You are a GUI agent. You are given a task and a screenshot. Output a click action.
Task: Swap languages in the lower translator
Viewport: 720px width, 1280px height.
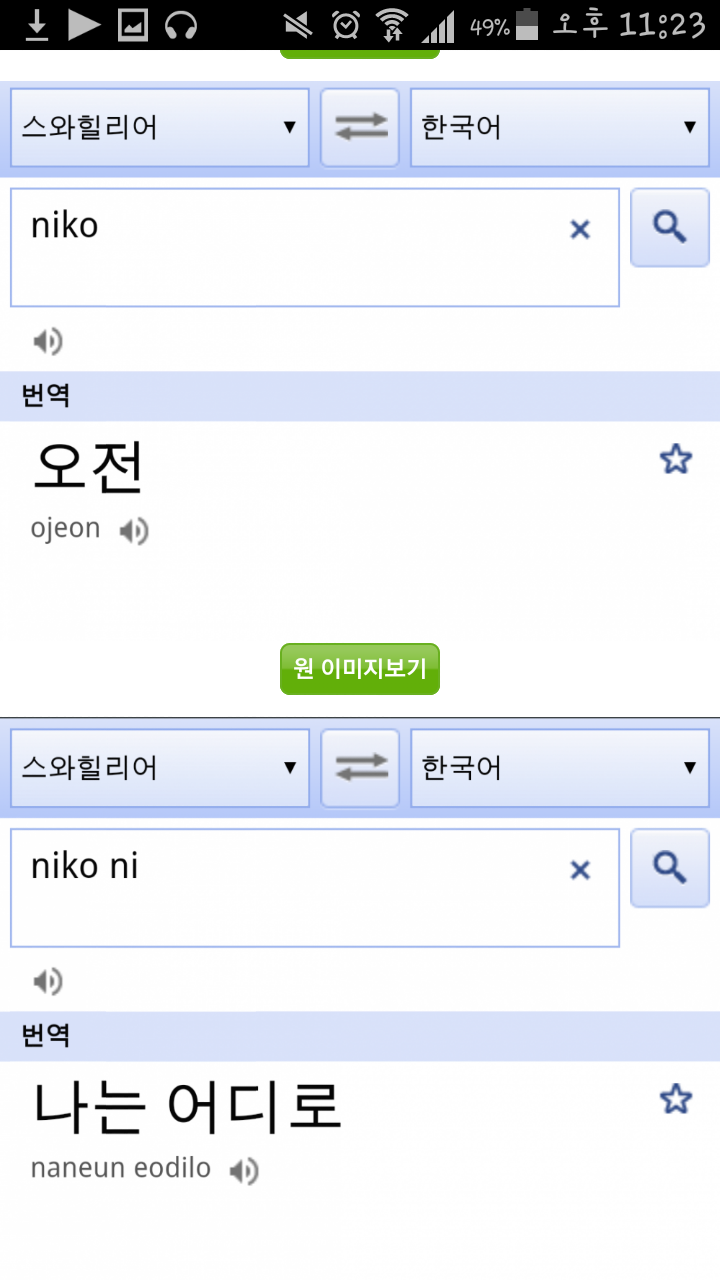tap(360, 768)
